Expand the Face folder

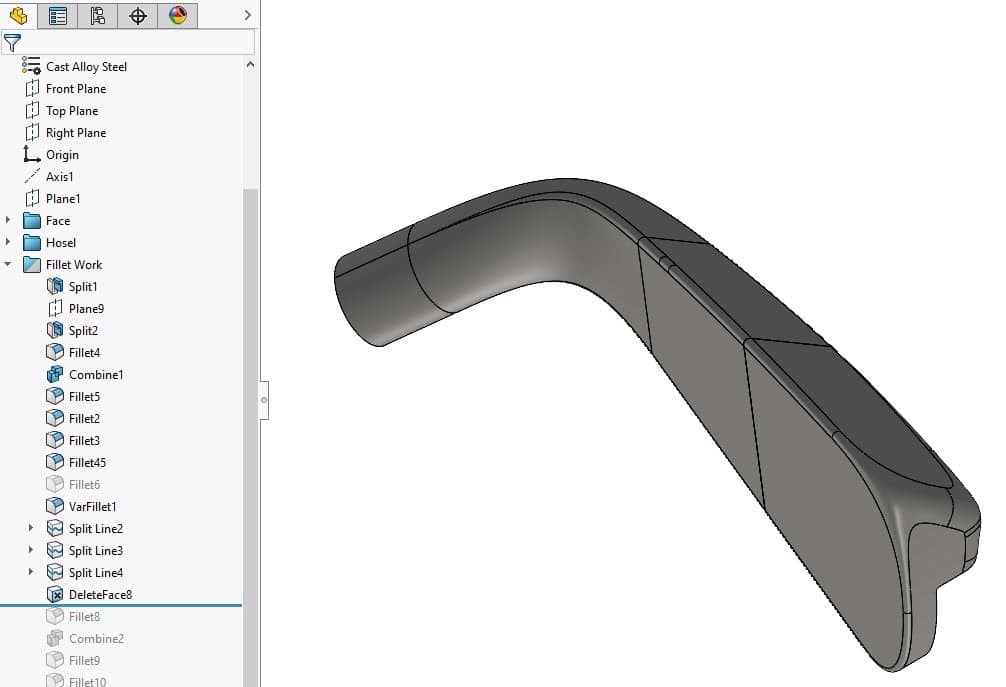[x=9, y=221]
